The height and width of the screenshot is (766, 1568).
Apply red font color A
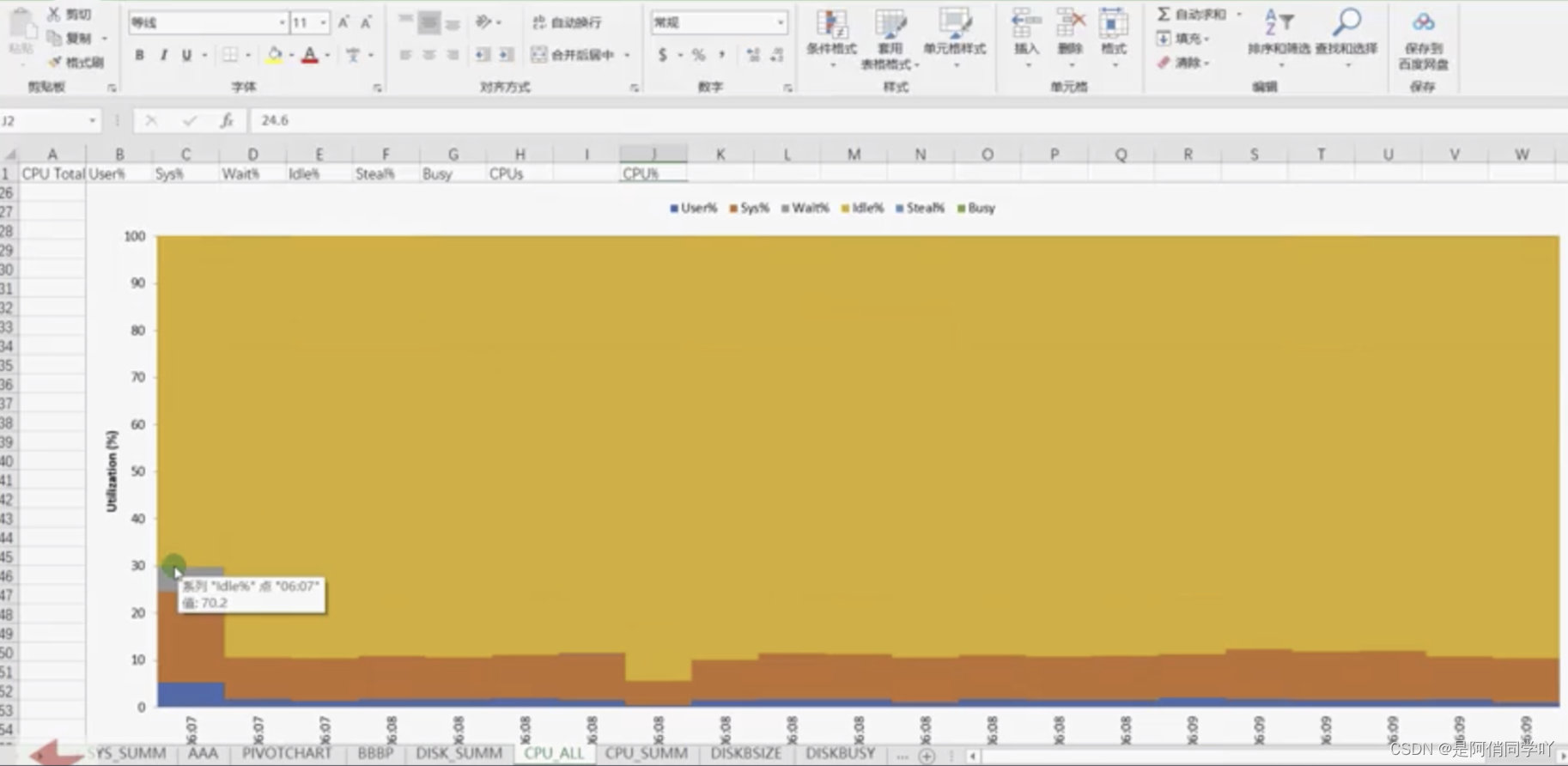click(x=310, y=55)
